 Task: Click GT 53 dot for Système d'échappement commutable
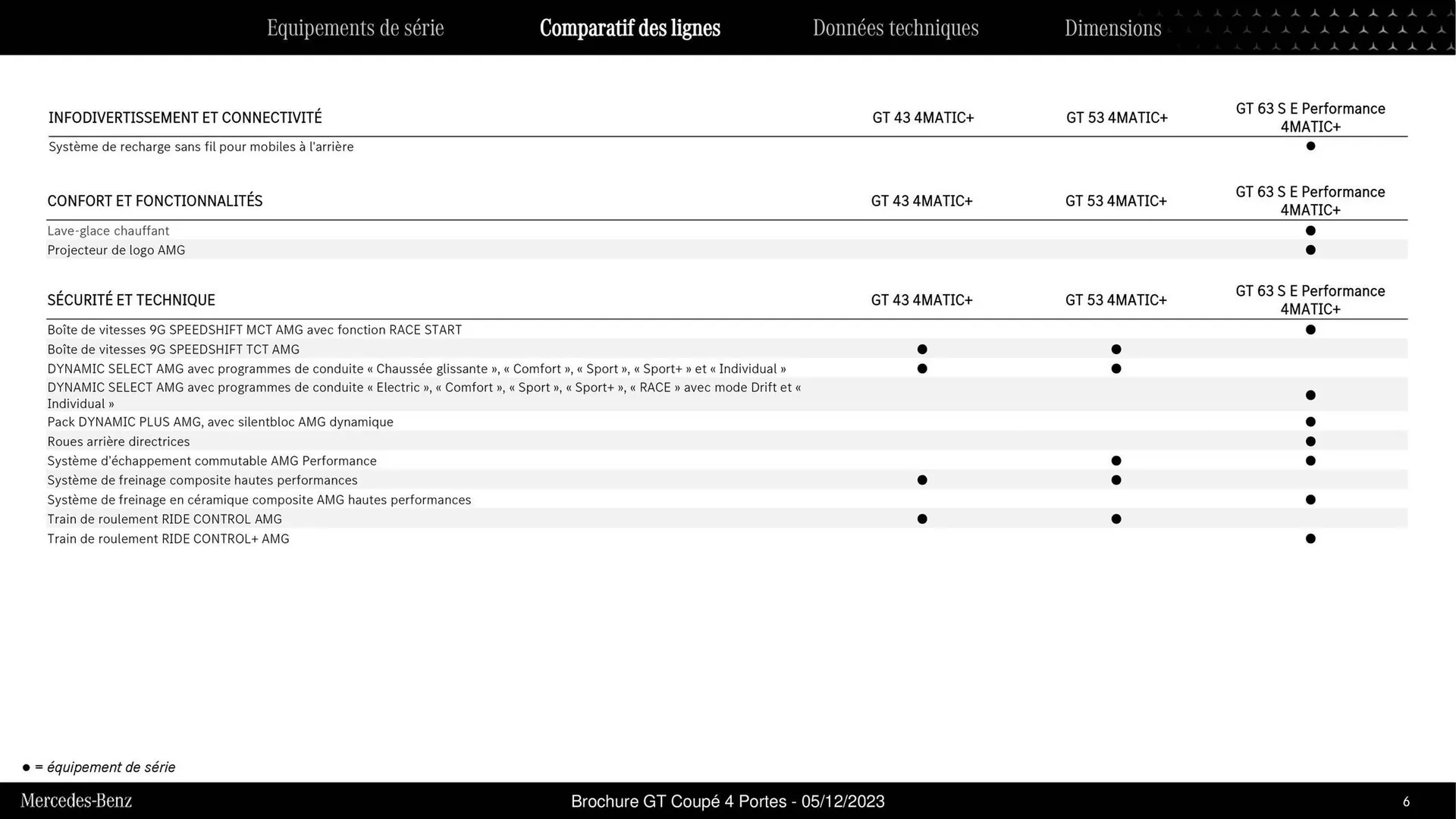[1116, 460]
